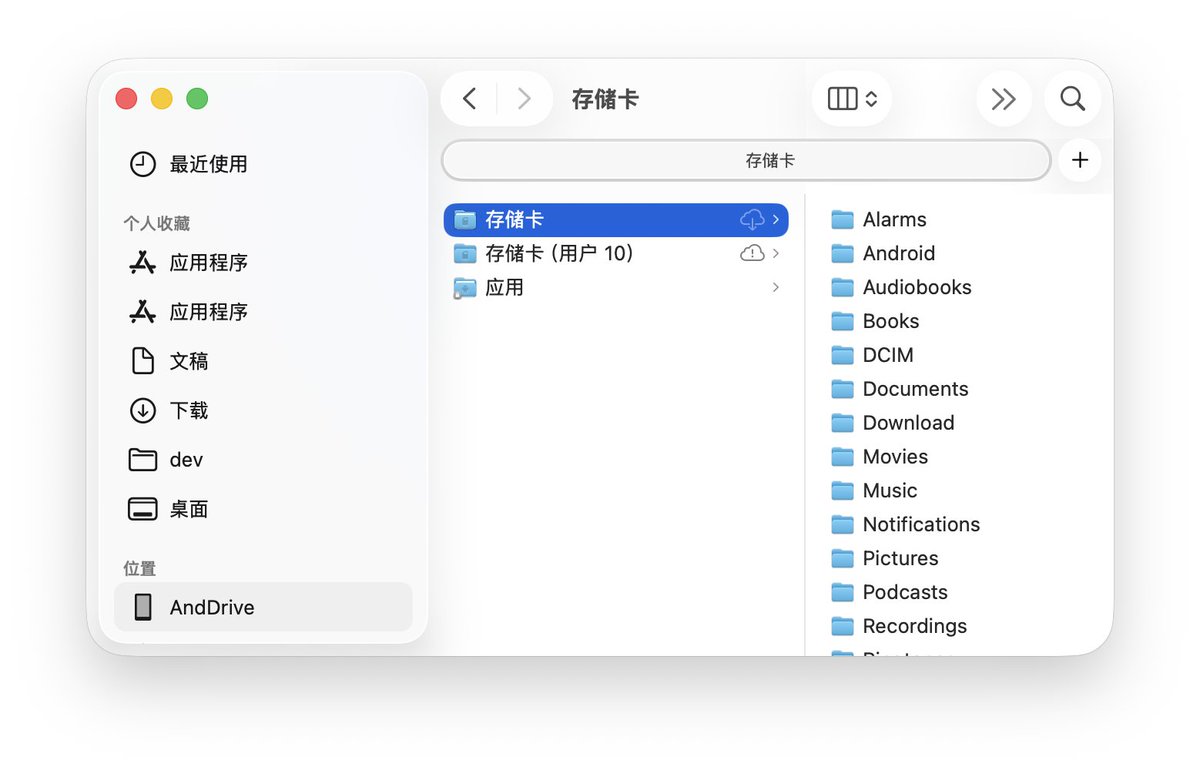Show more toolbar items via double chevron
Screen dimensions: 1200x770
(1003, 99)
